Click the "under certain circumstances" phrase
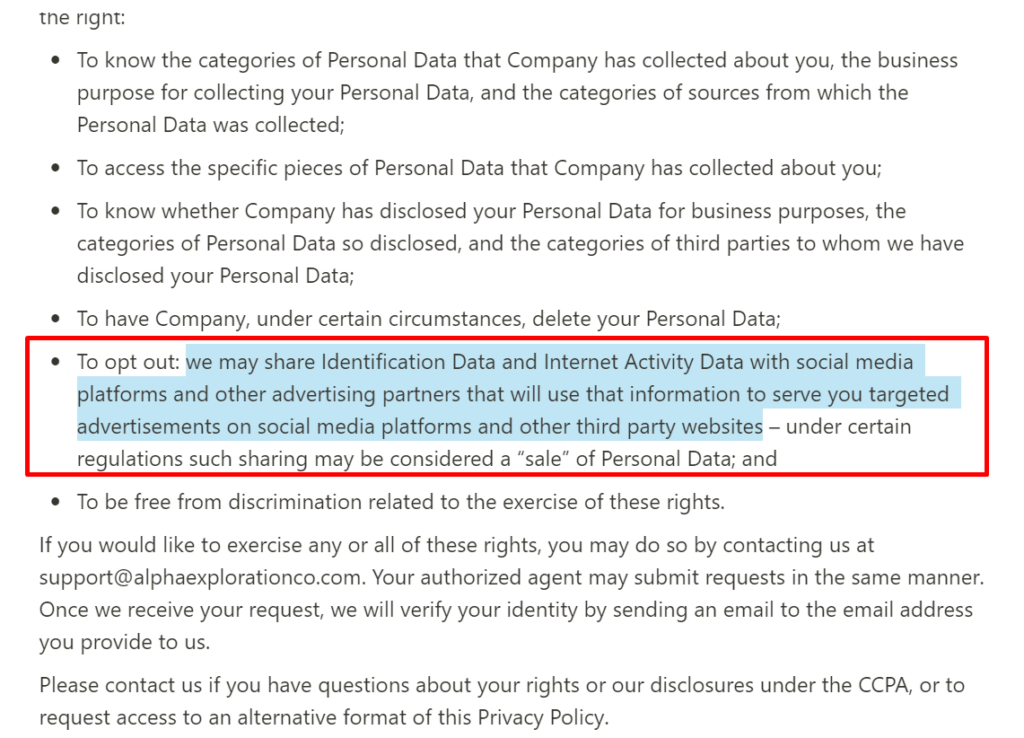Screen dimensions: 1024x738 point(392,319)
